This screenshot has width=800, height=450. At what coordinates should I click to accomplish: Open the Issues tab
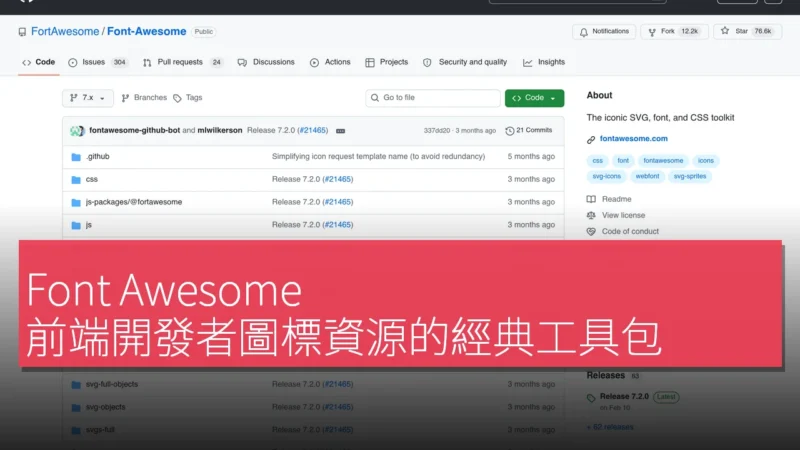pyautogui.click(x=97, y=62)
